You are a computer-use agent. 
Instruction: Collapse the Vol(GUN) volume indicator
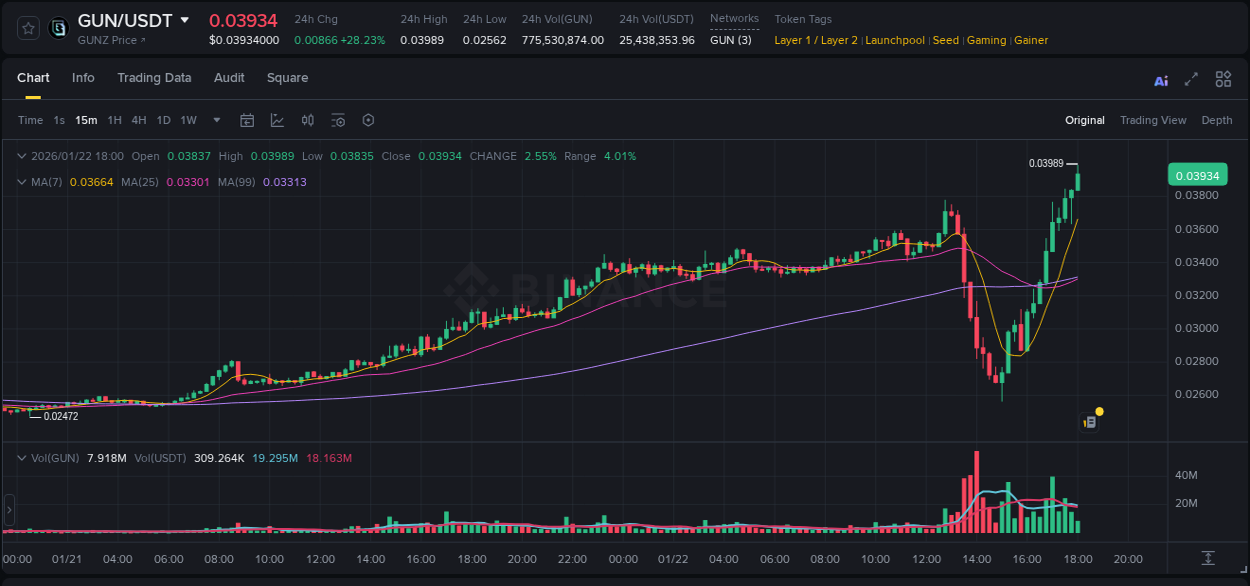tap(22, 457)
